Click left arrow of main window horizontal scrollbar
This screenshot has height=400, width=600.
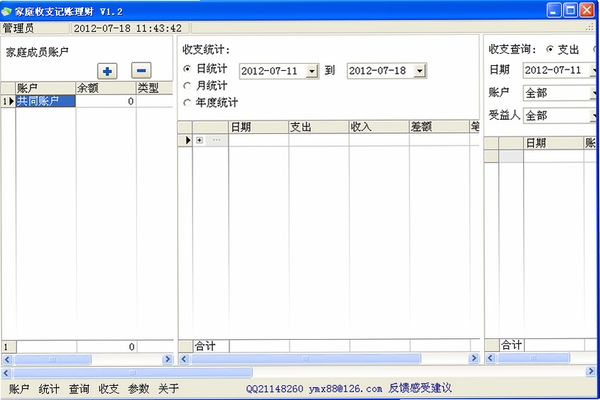point(7,372)
